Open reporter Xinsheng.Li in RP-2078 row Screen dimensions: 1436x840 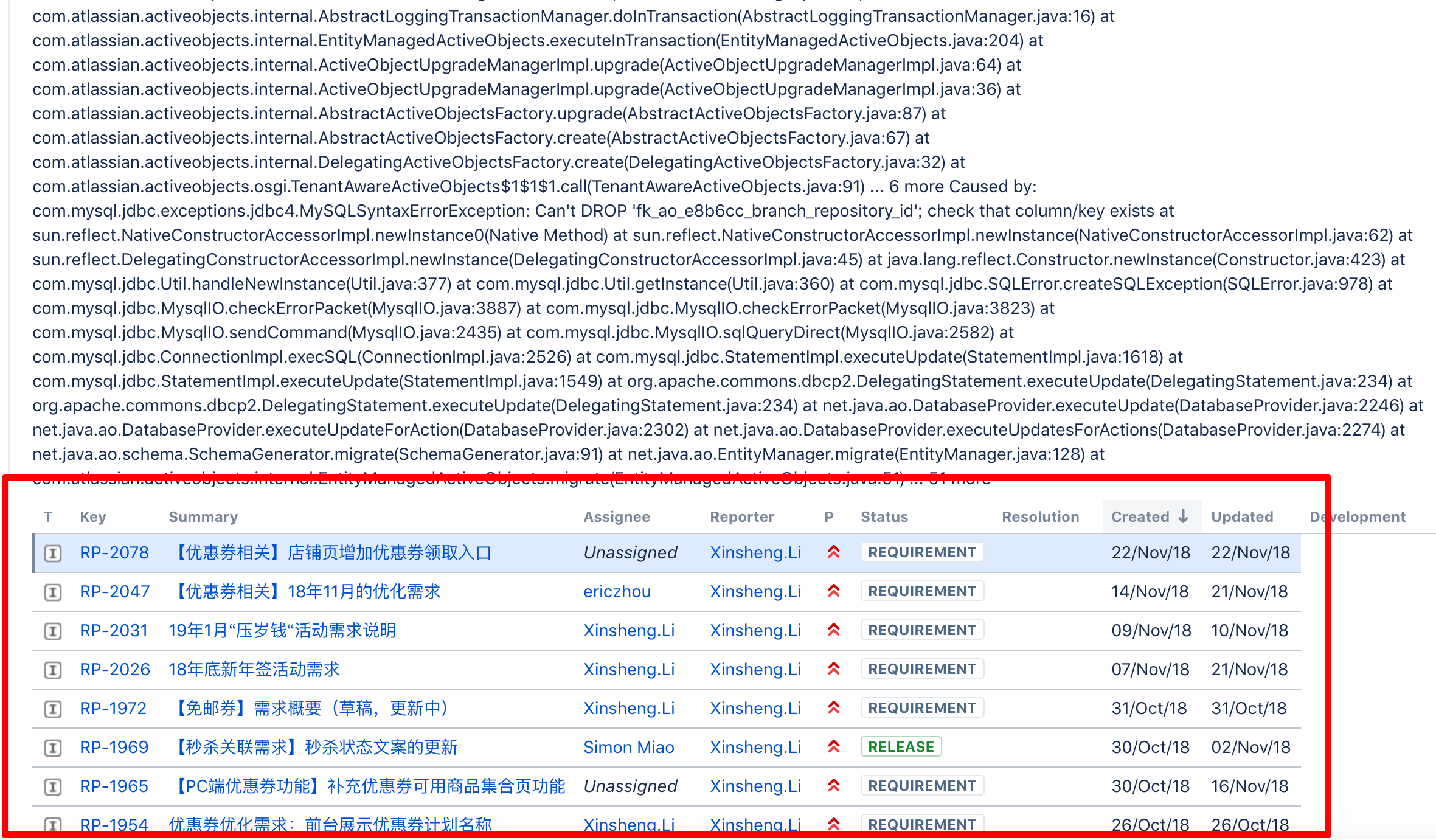click(755, 552)
